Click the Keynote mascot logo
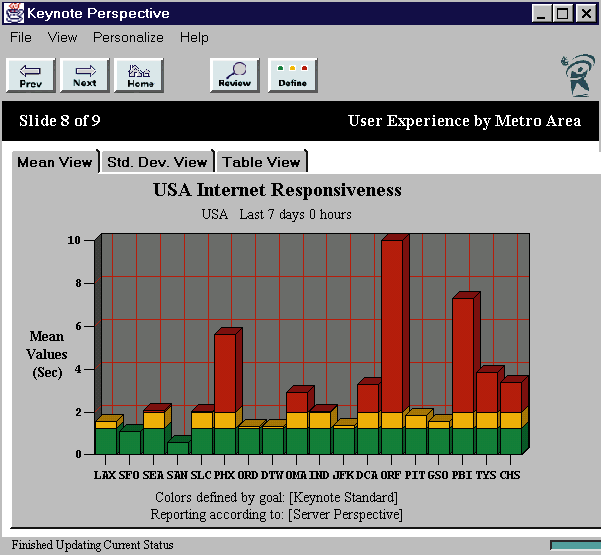This screenshot has width=601, height=555. click(x=579, y=75)
